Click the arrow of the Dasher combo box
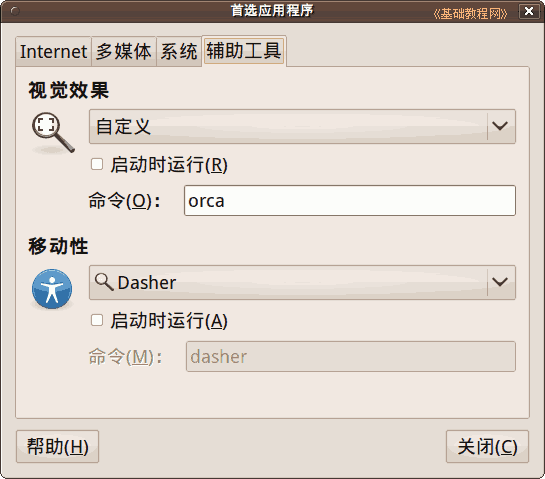This screenshot has height=479, width=545. coord(501,282)
